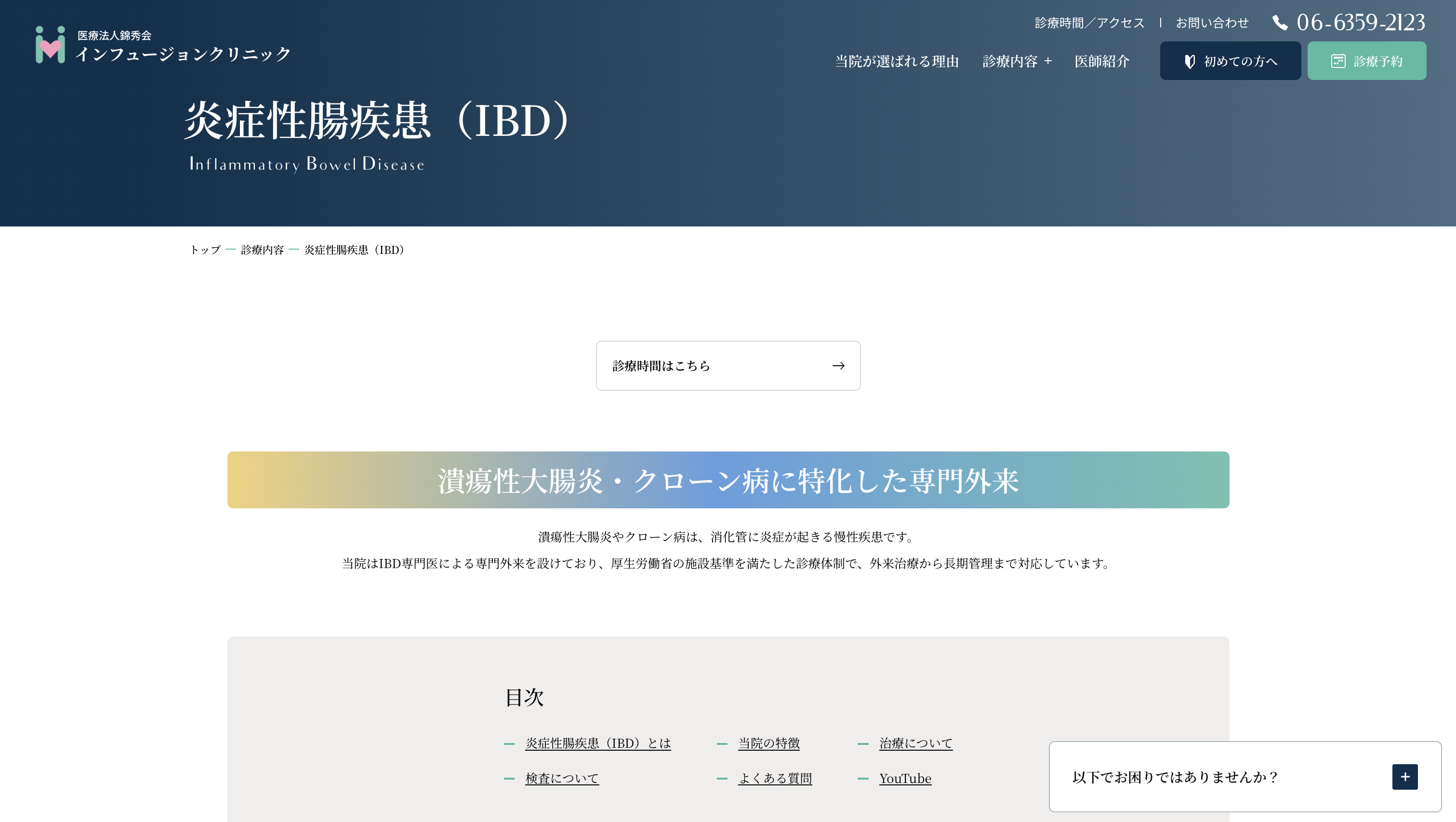Viewport: 1456px width, 822px height.
Task: Click the clinic logo icon
Action: point(50,45)
